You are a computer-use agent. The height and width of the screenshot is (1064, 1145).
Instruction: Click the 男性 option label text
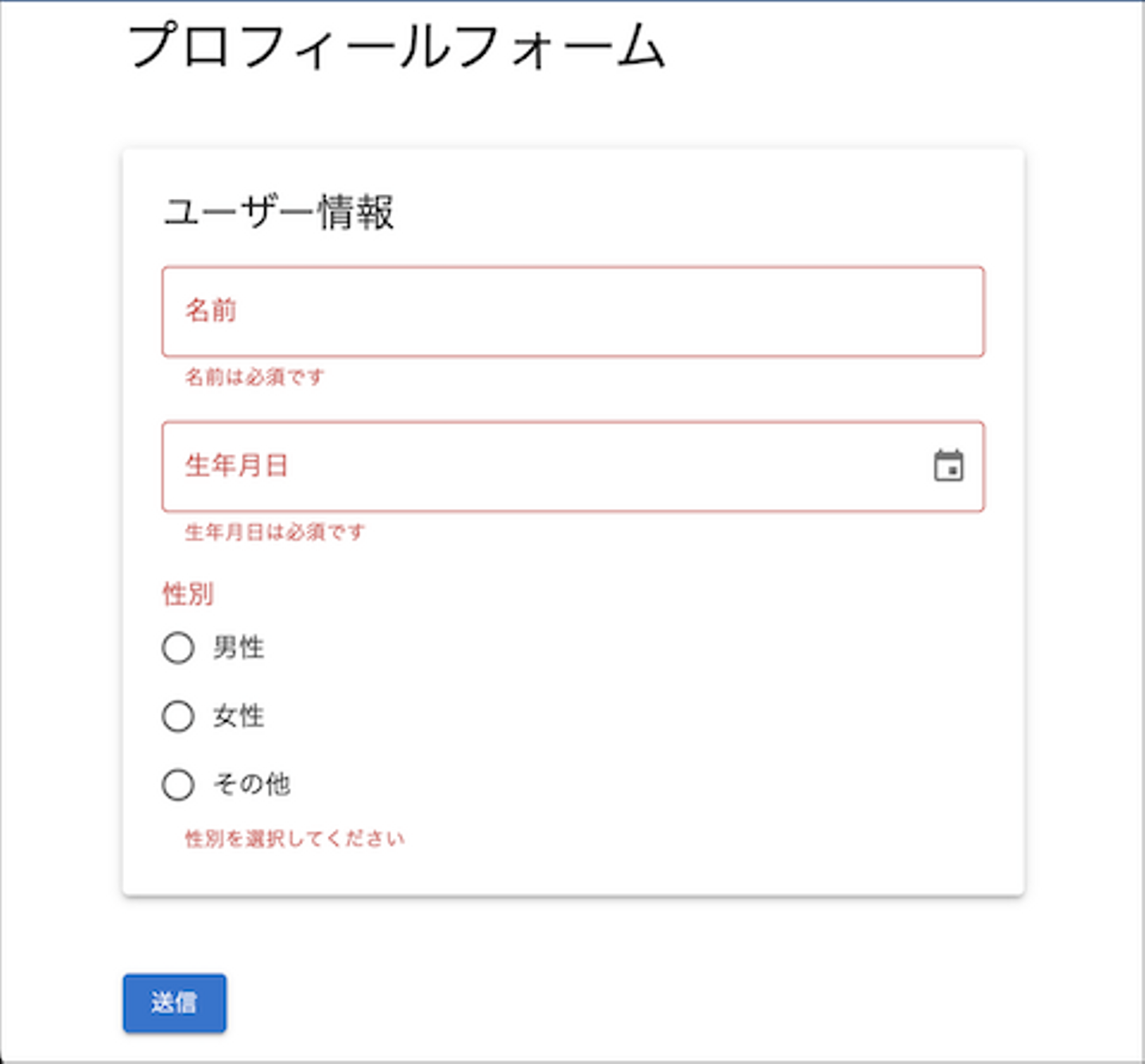(x=239, y=647)
